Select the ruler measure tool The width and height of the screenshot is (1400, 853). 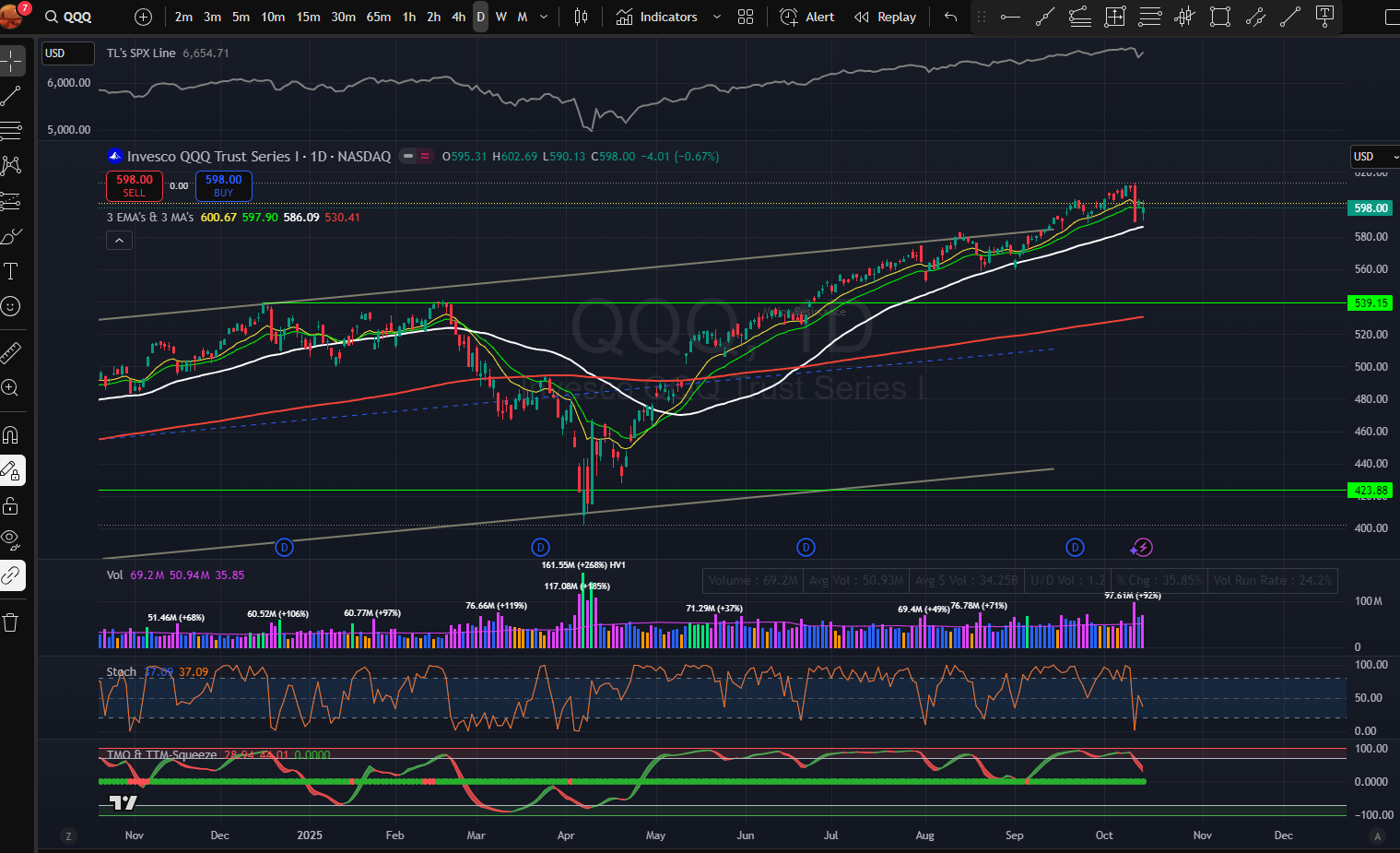point(12,352)
